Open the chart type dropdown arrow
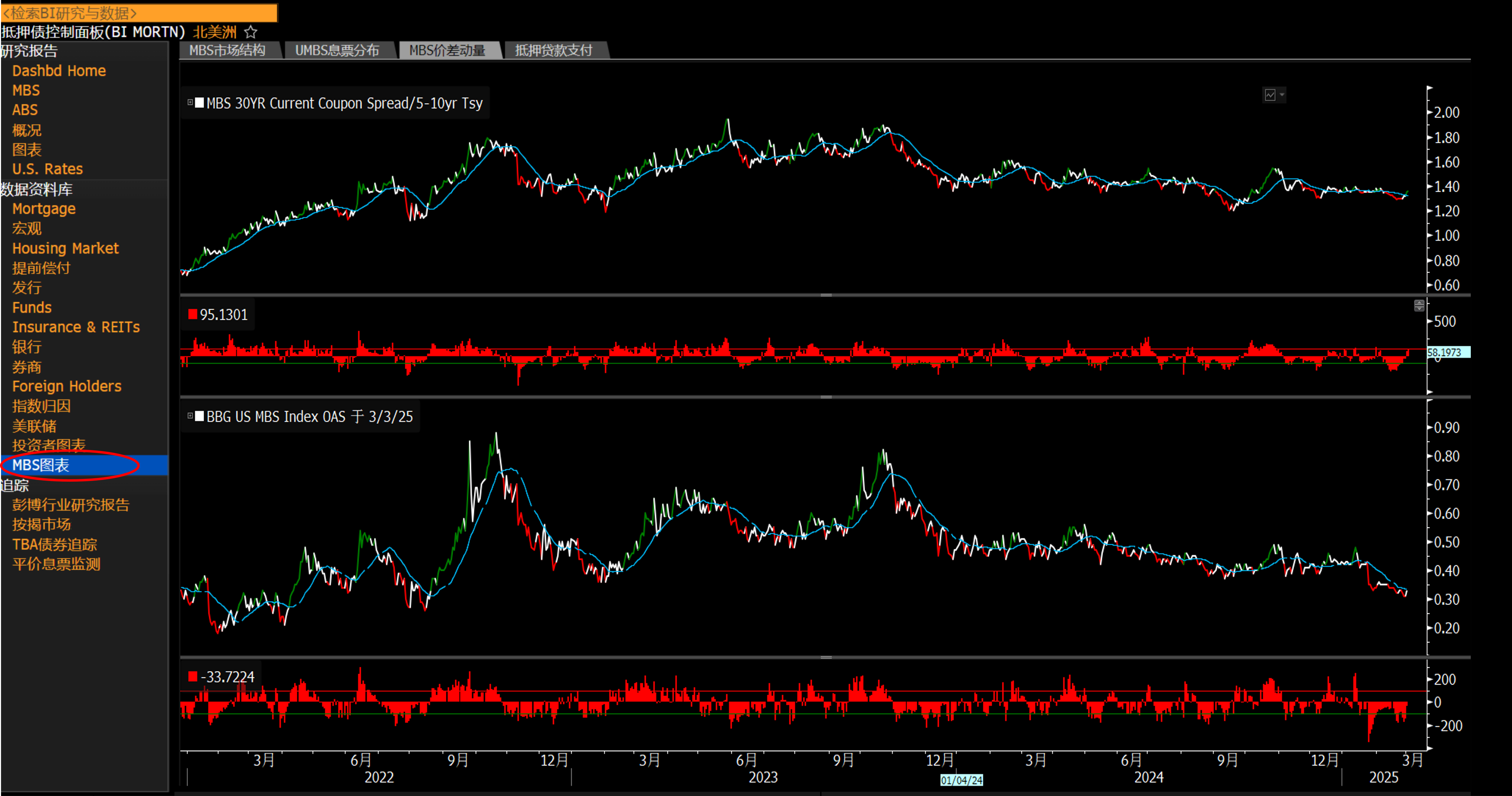The height and width of the screenshot is (796, 1512). point(1282,95)
